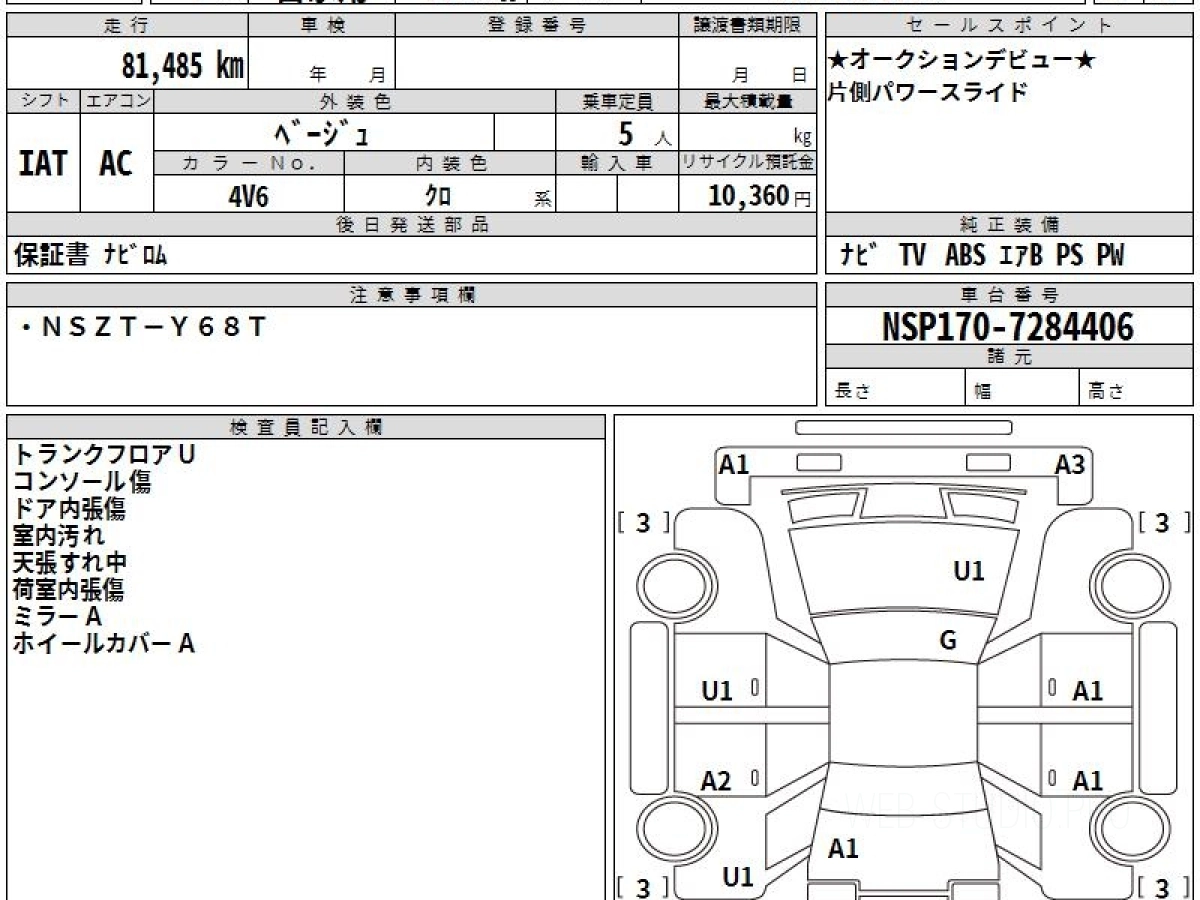Viewport: 1200px width, 900px height.
Task: Select seating capacity value 5 人
Action: (644, 133)
